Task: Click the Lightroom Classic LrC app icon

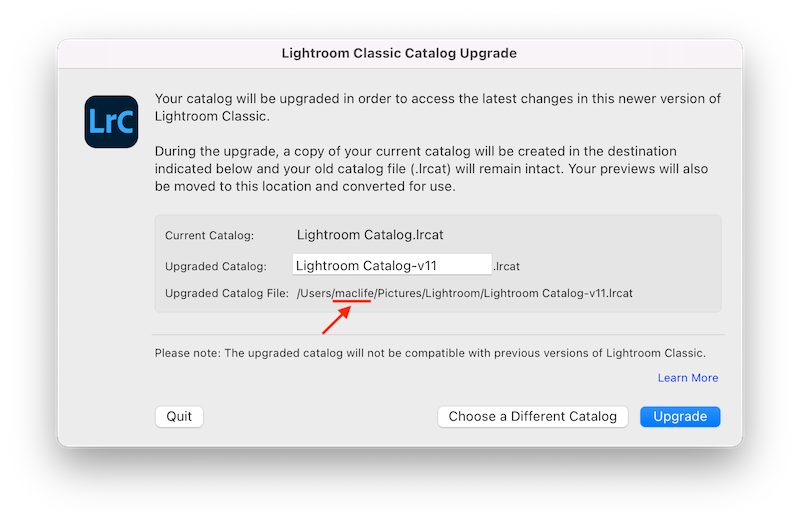Action: (112, 121)
